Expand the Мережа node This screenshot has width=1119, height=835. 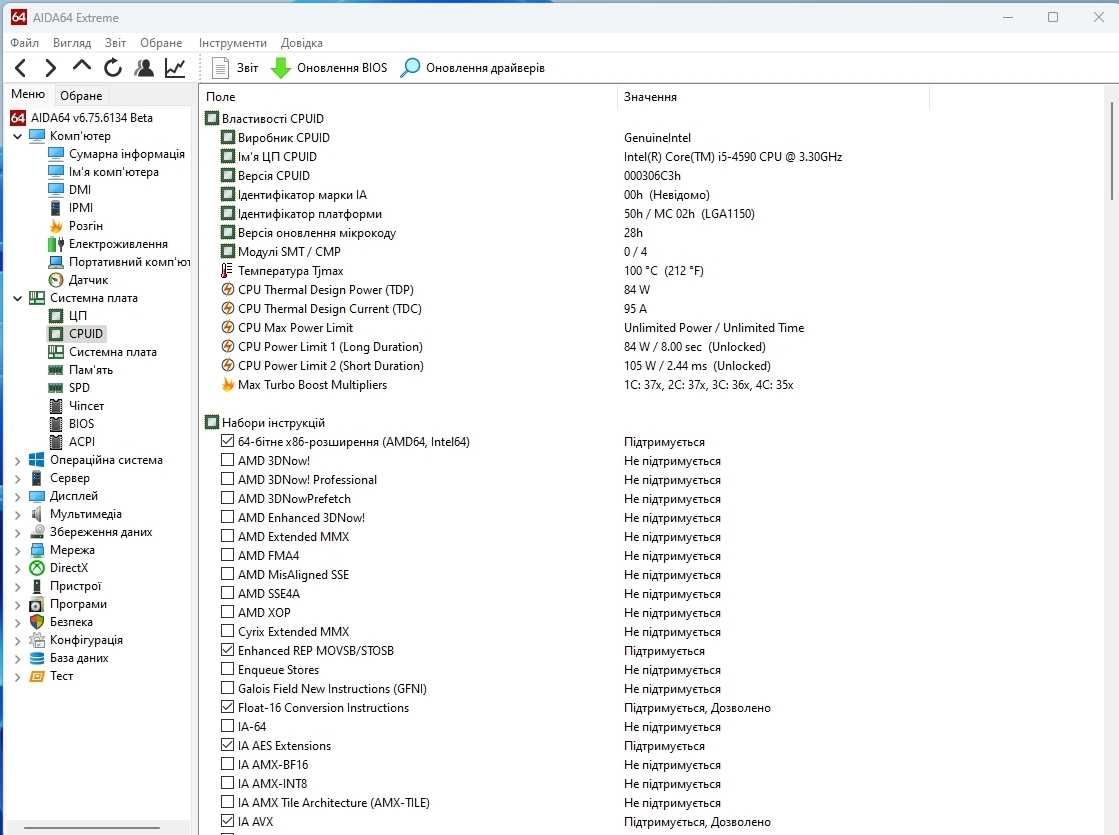point(17,550)
